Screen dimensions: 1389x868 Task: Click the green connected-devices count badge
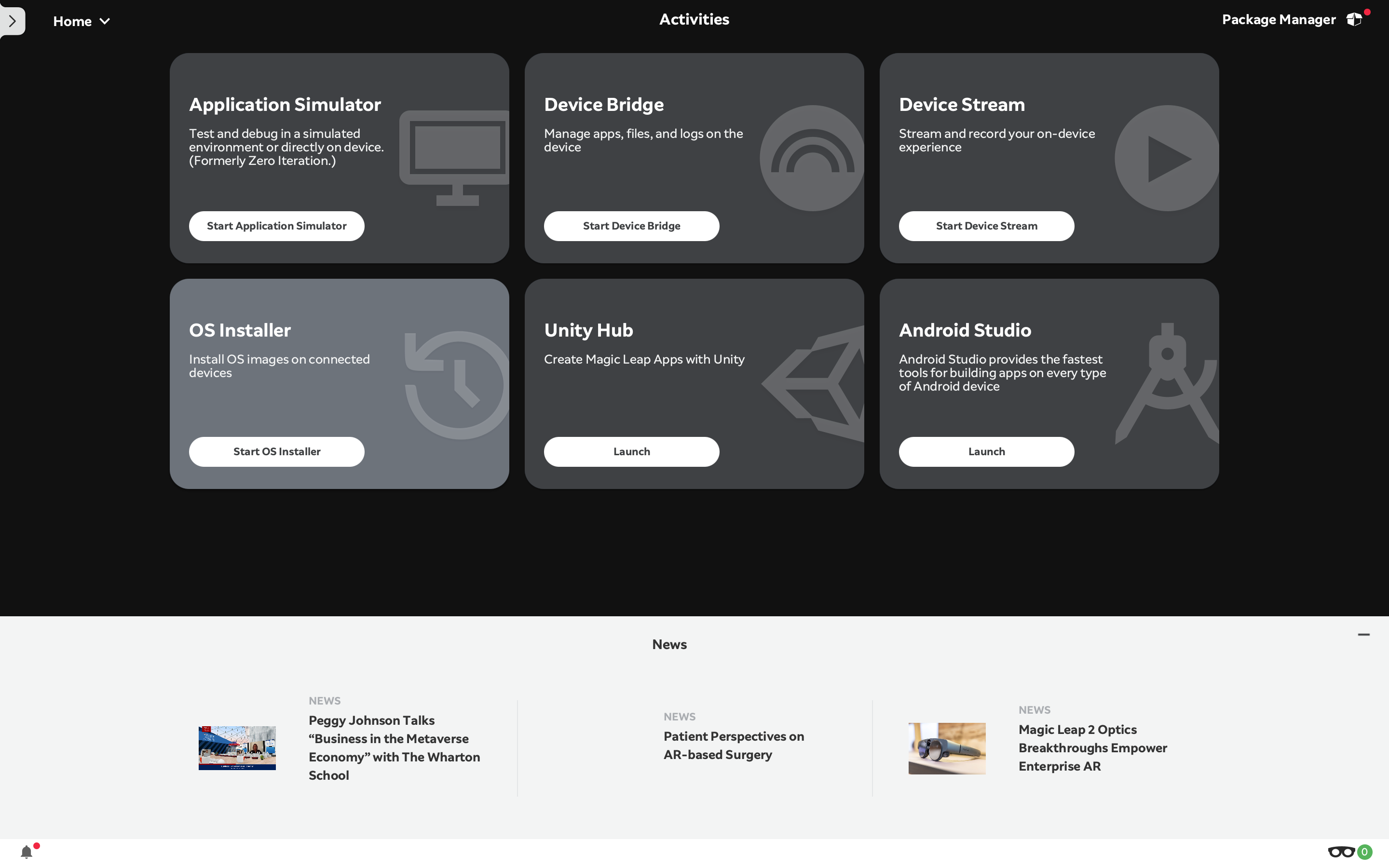[x=1365, y=852]
